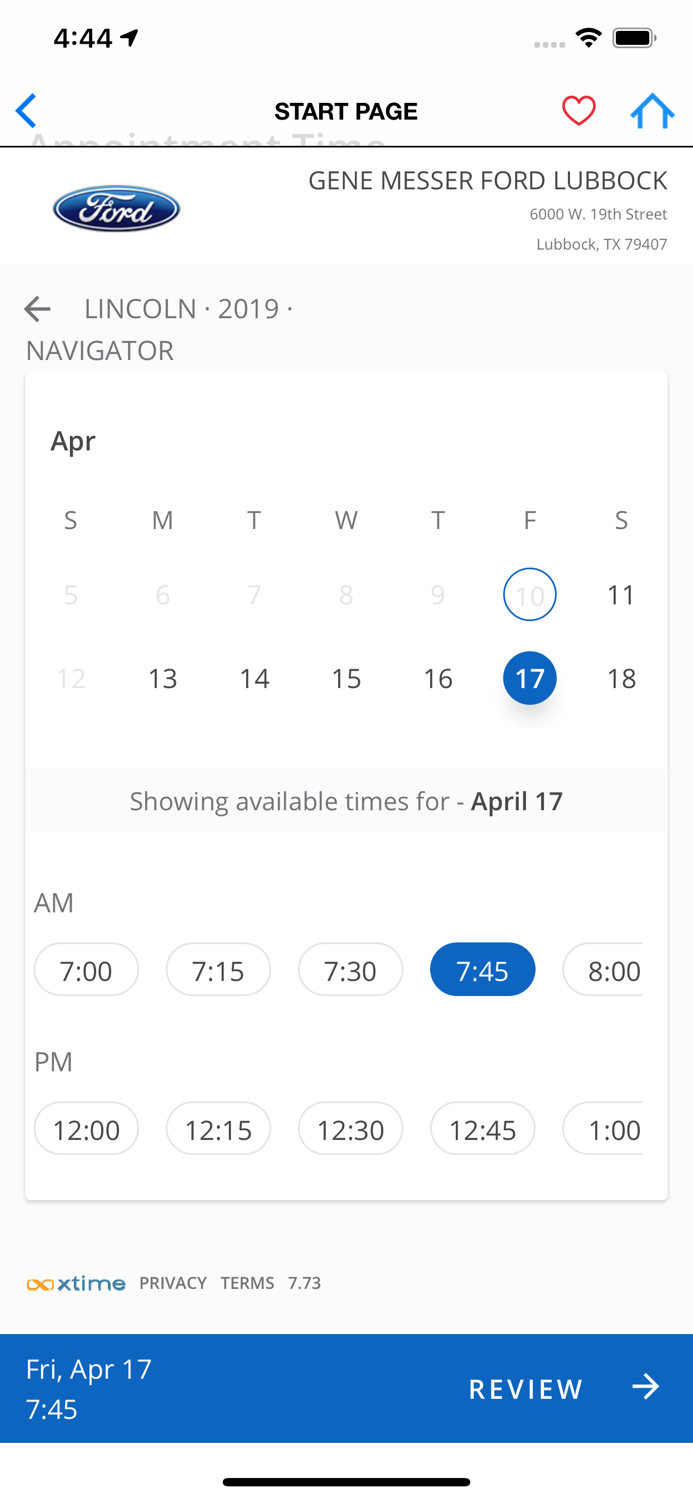Tap the circled date 10
Screen dimensions: 693x1500
click(x=529, y=595)
